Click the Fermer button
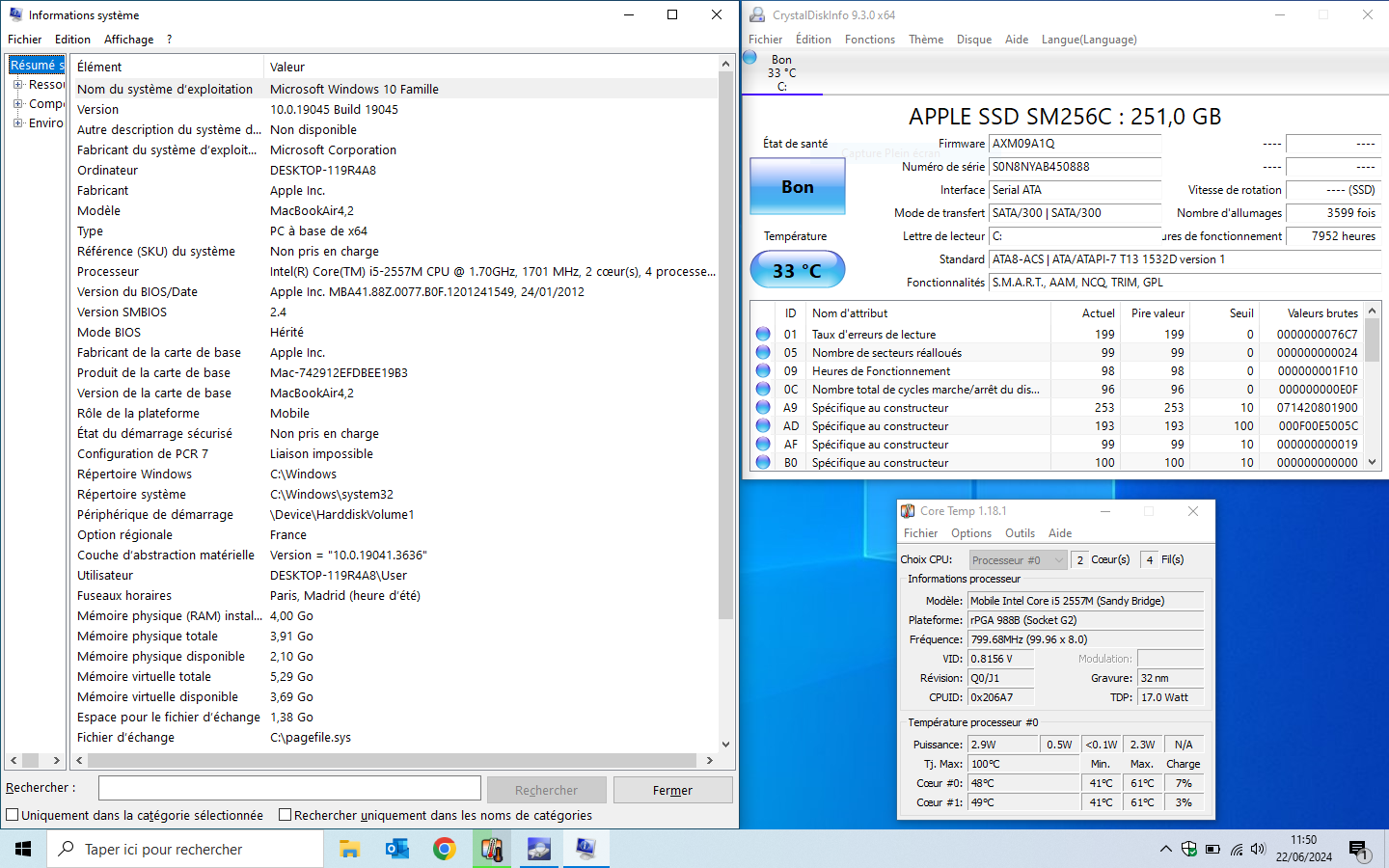This screenshot has width=1389, height=868. (672, 790)
